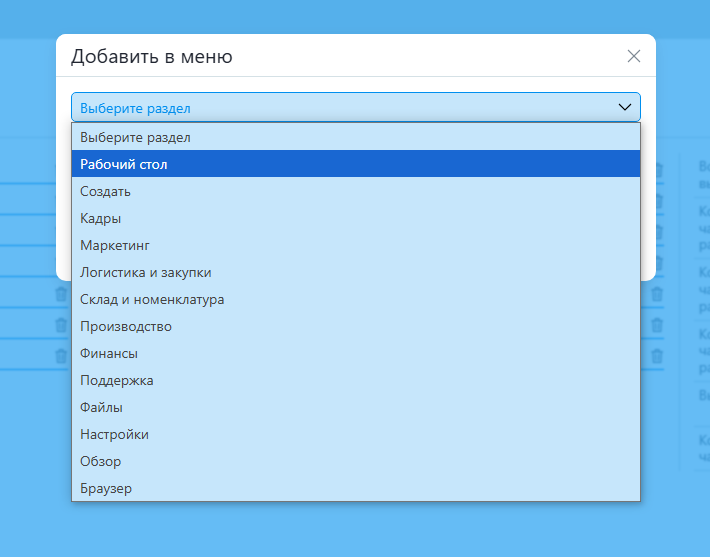Select the "Настройки" option

[114, 434]
